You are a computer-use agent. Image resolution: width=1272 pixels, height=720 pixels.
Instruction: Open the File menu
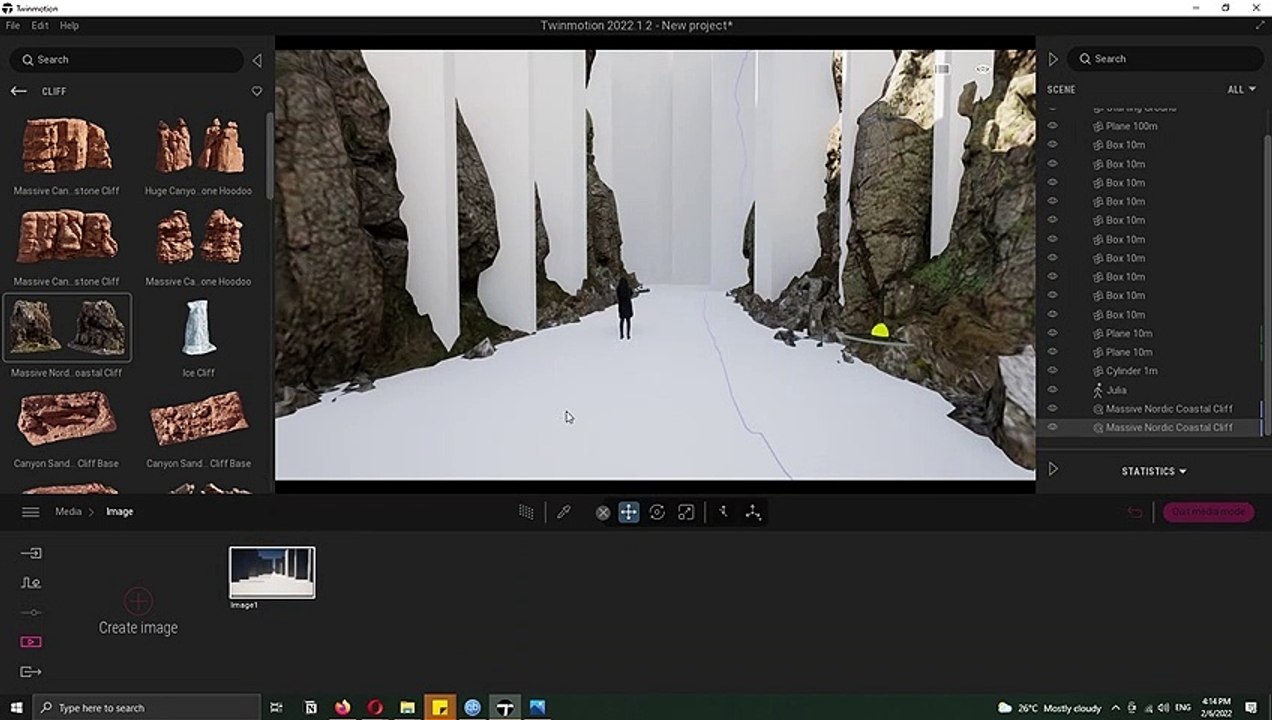[13, 25]
